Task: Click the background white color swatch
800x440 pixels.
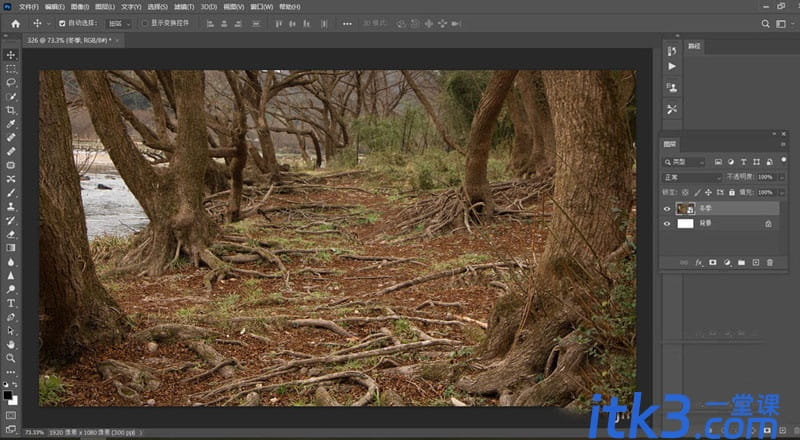Action: [x=13, y=401]
